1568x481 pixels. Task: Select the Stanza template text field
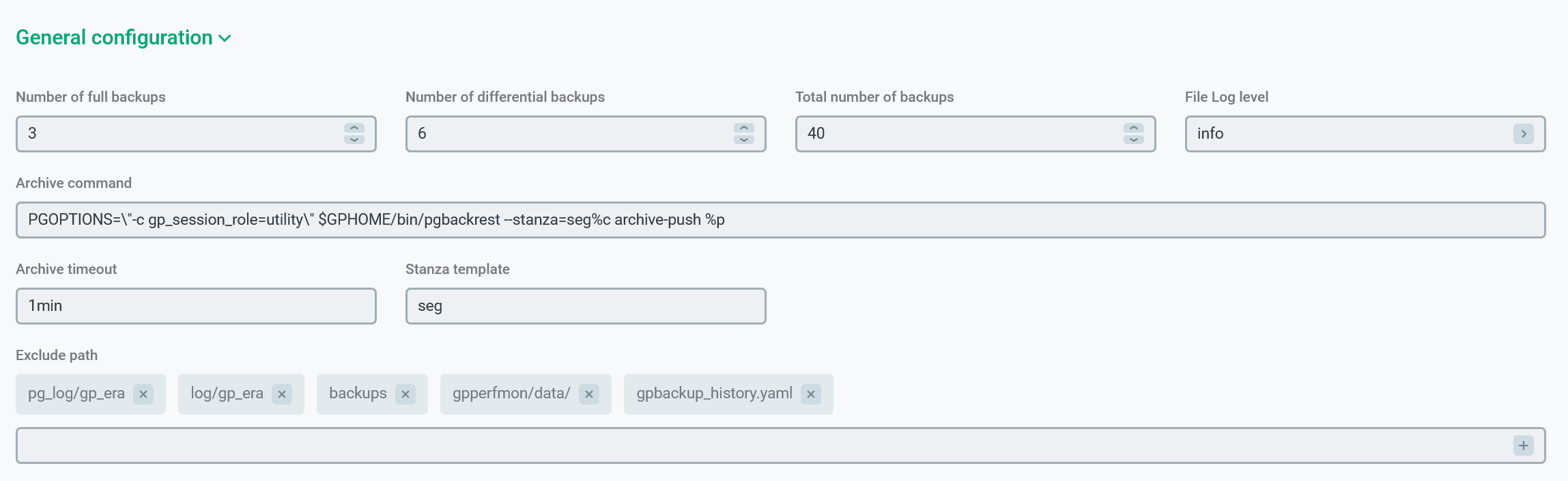click(x=585, y=306)
